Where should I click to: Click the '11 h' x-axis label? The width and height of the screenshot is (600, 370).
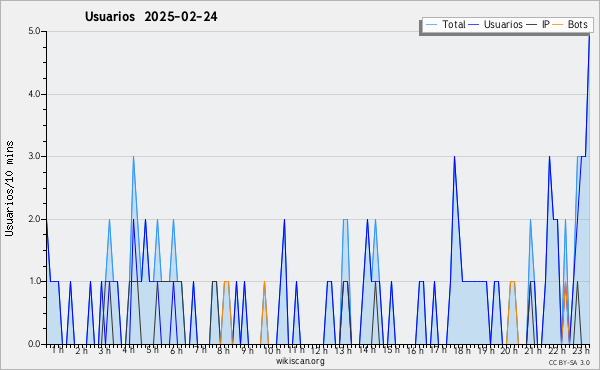296,350
